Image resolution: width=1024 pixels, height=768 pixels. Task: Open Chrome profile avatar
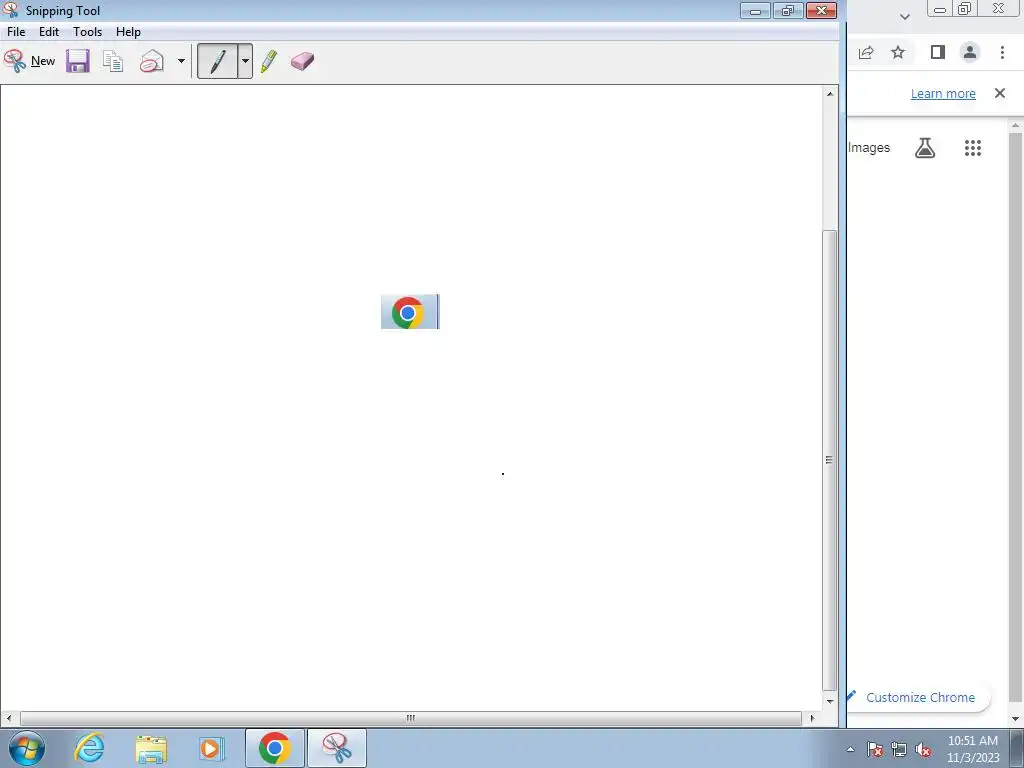click(x=970, y=52)
